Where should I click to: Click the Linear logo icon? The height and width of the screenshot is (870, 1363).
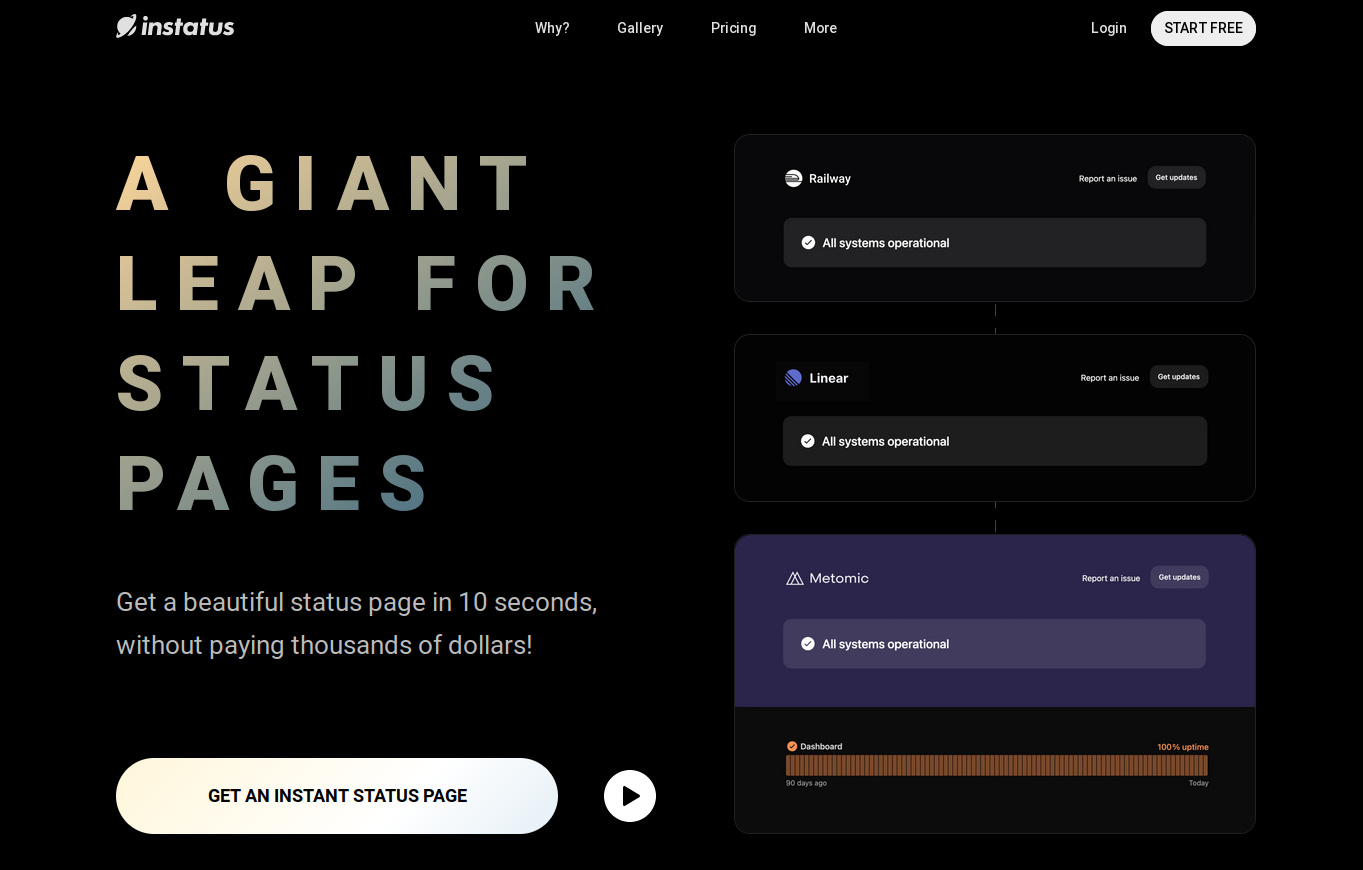(793, 378)
